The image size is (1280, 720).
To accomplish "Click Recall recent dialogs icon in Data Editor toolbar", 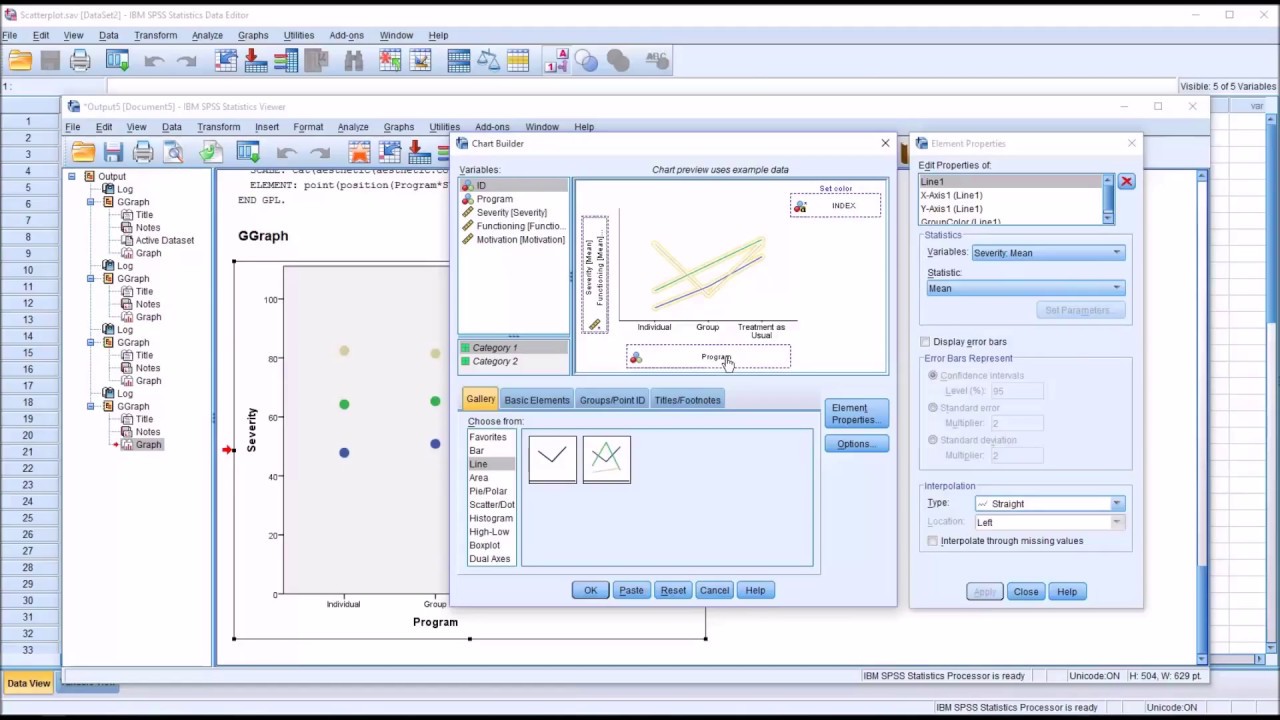I will click(118, 61).
